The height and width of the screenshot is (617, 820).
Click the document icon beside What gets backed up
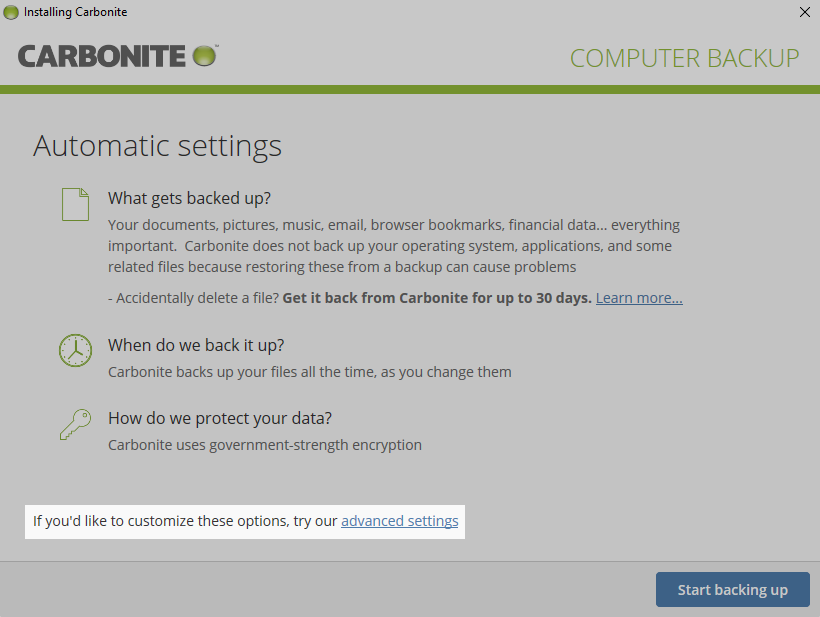pos(76,204)
